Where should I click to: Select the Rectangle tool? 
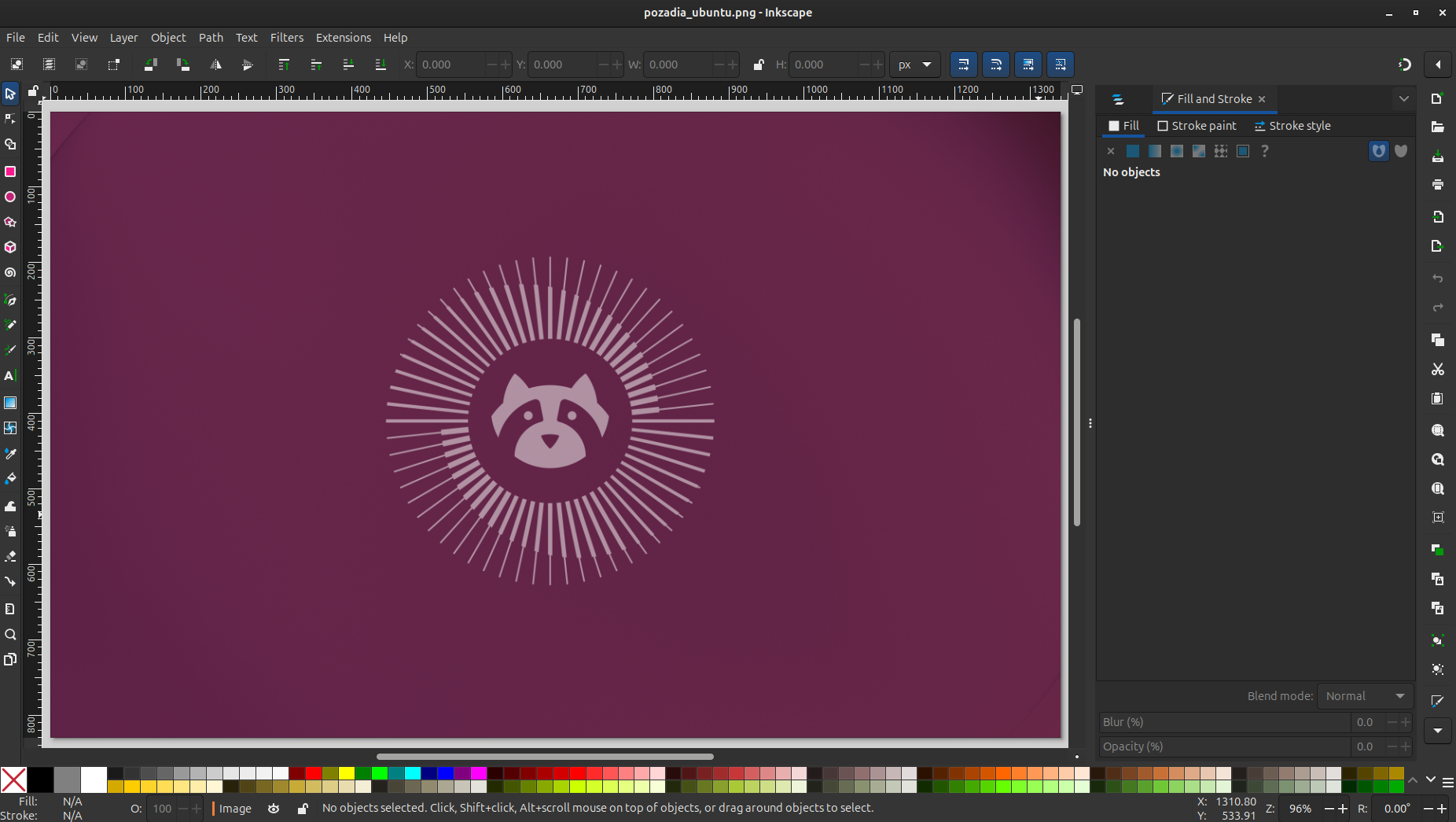(10, 171)
